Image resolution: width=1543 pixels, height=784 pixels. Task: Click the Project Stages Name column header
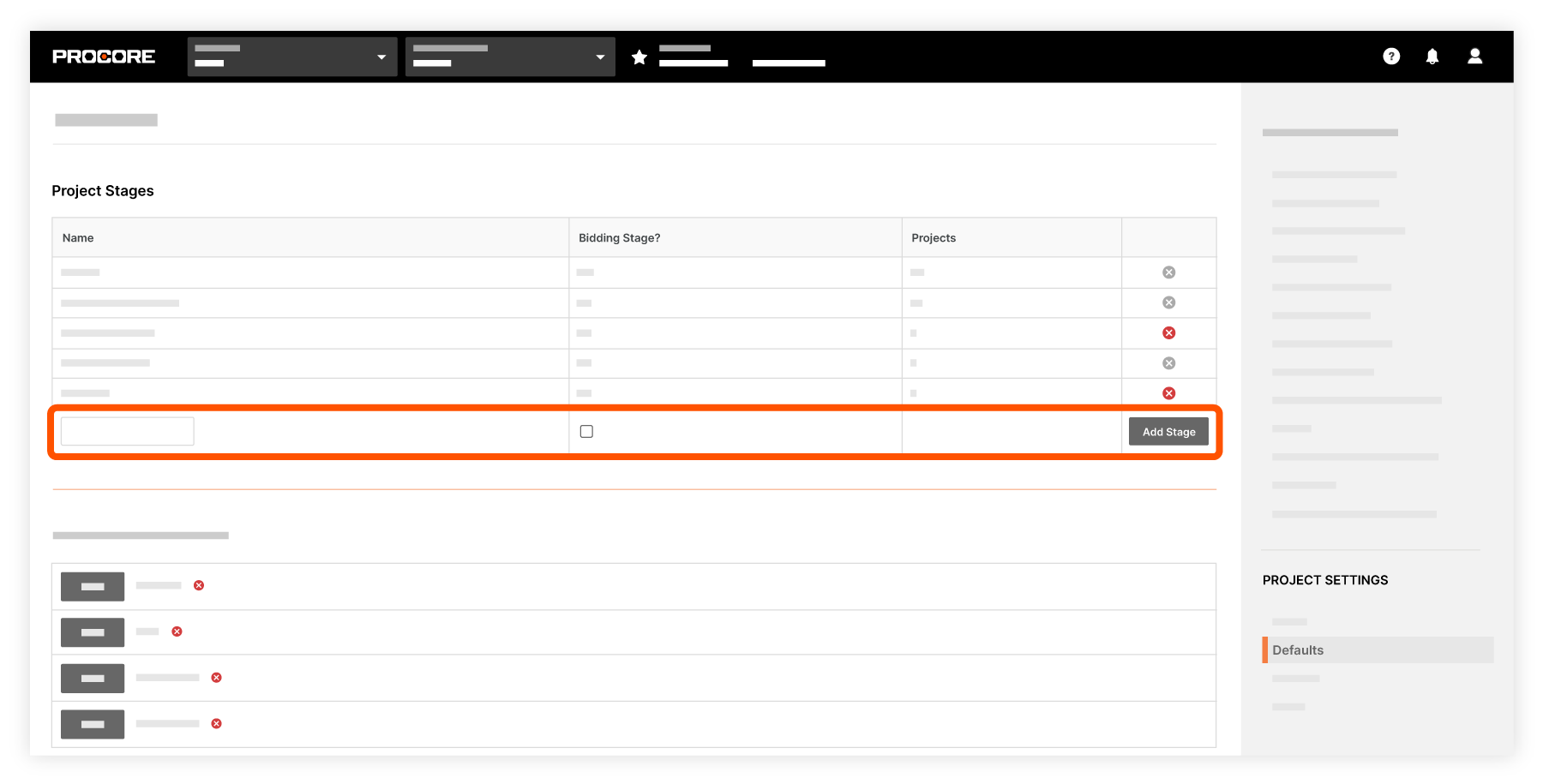78,237
